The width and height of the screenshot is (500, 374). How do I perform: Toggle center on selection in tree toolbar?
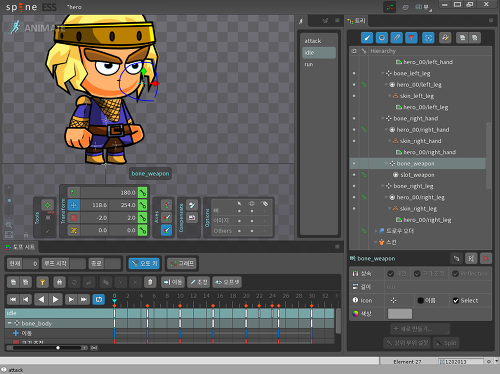point(428,38)
